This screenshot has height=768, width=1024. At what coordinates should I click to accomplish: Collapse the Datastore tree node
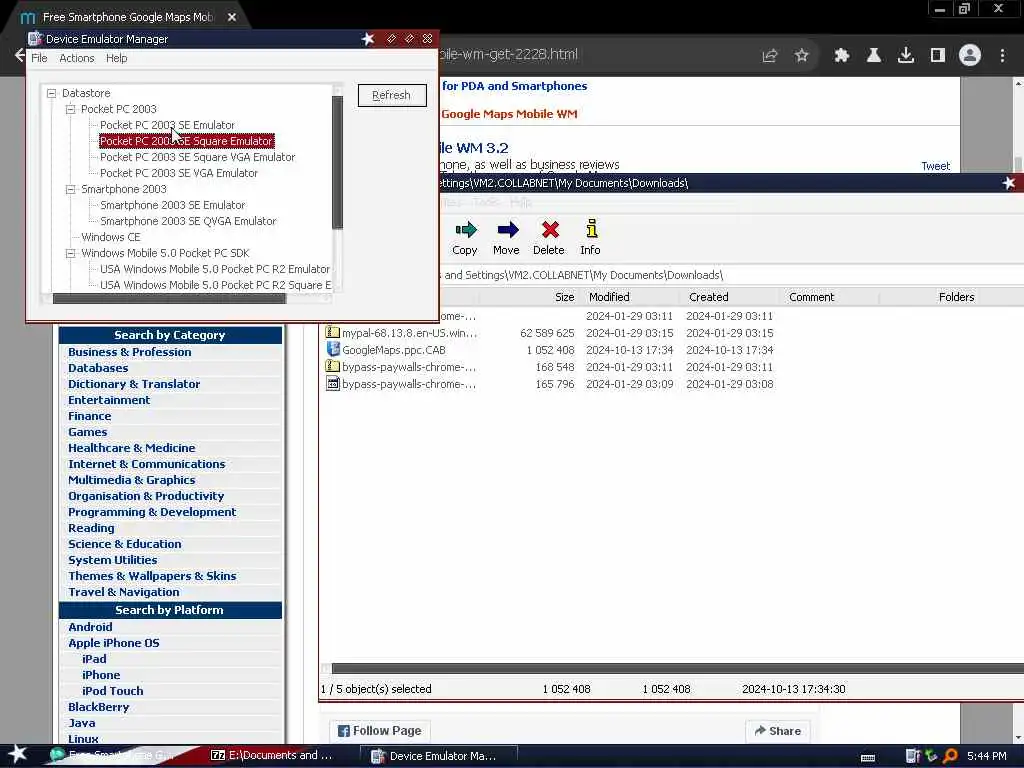coord(52,93)
